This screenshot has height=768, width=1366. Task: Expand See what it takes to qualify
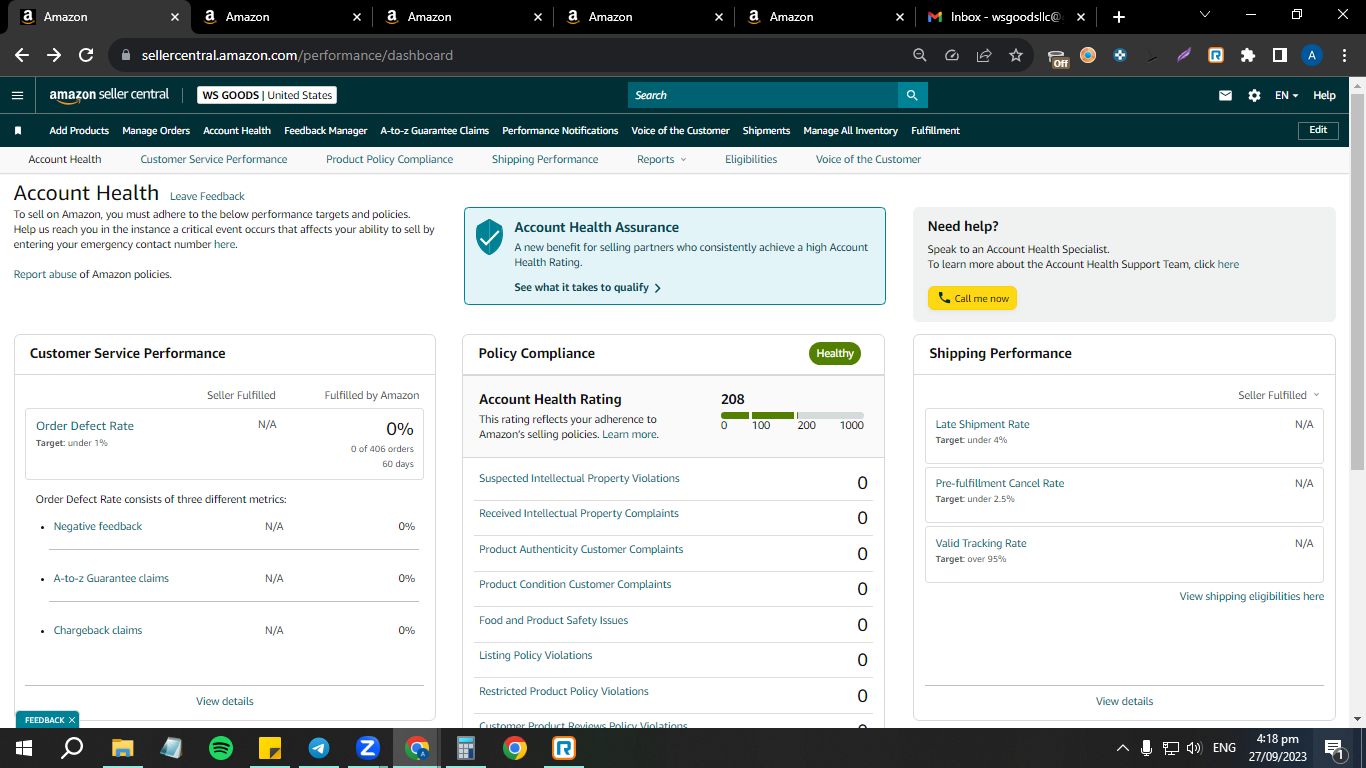coord(588,287)
